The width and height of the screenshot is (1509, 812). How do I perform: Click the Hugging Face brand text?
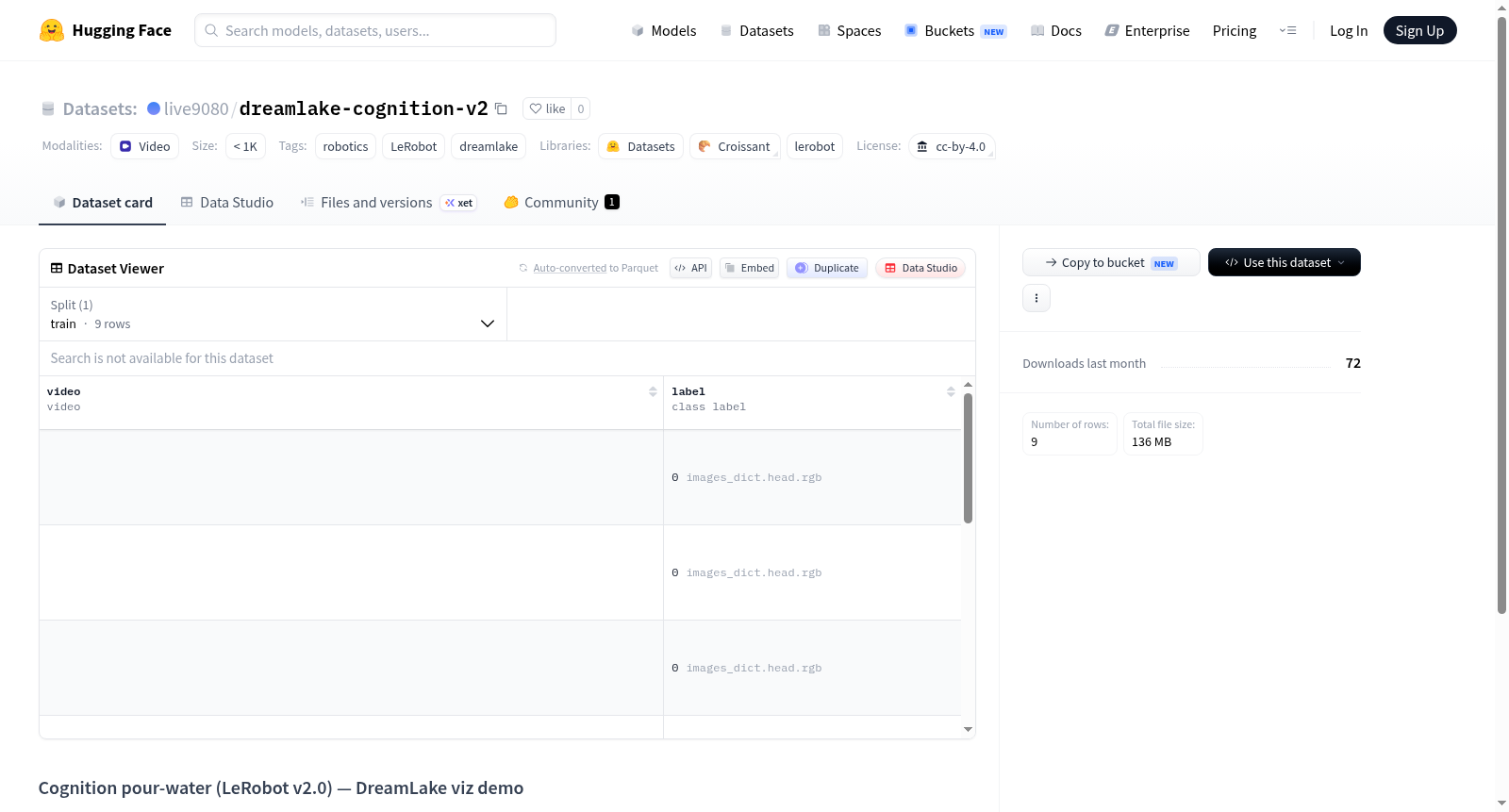[122, 30]
